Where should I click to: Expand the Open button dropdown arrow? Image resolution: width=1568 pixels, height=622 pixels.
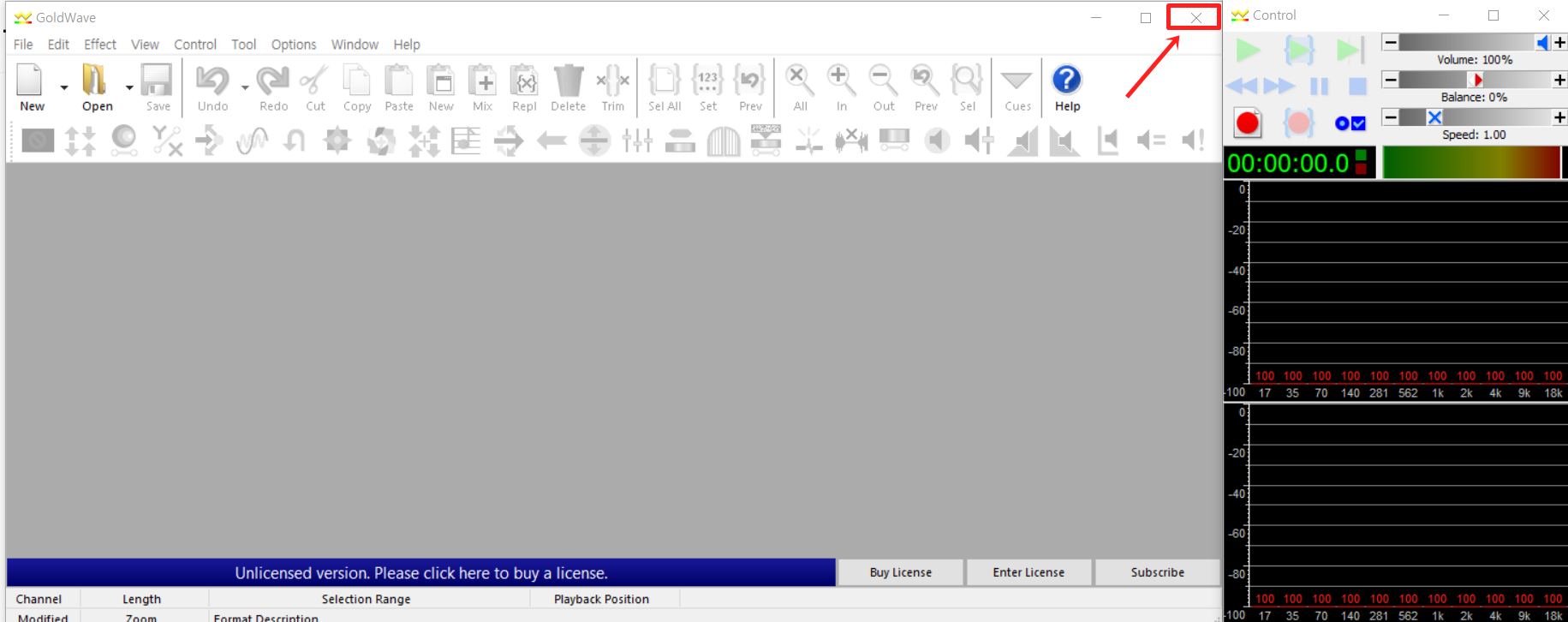point(129,87)
